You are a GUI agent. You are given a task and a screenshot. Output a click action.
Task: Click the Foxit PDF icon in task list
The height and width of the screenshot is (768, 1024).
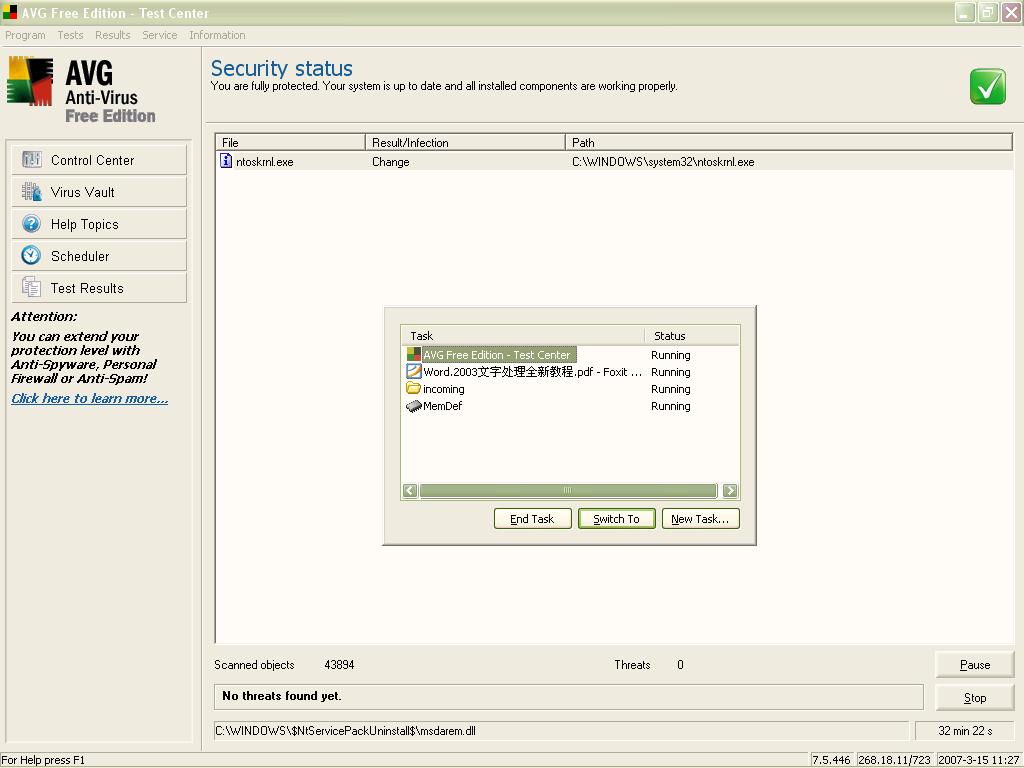click(x=413, y=371)
